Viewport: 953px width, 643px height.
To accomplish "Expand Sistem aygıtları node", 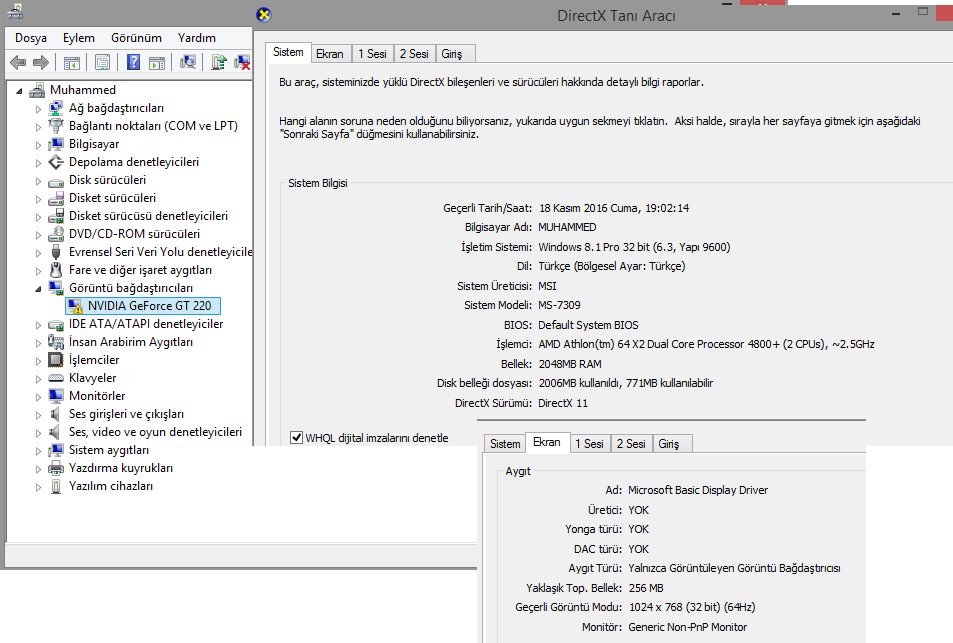I will pos(38,451).
